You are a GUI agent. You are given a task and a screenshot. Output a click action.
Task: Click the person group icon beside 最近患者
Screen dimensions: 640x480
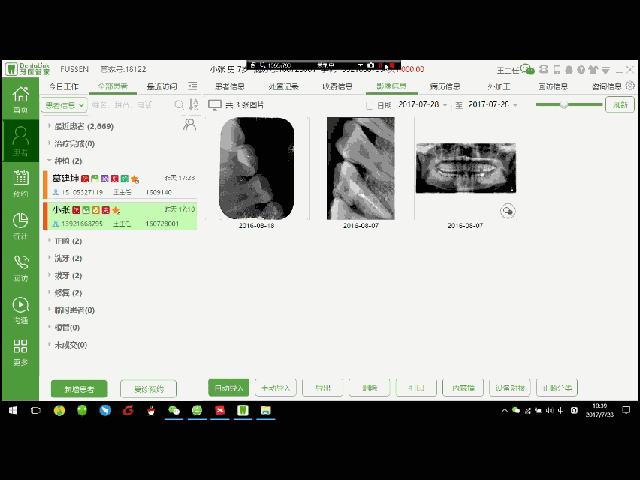pyautogui.click(x=189, y=124)
